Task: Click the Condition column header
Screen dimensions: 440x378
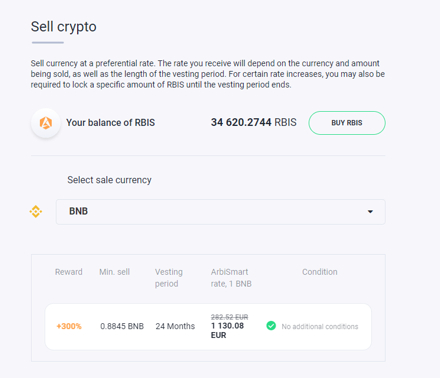Action: pyautogui.click(x=320, y=272)
